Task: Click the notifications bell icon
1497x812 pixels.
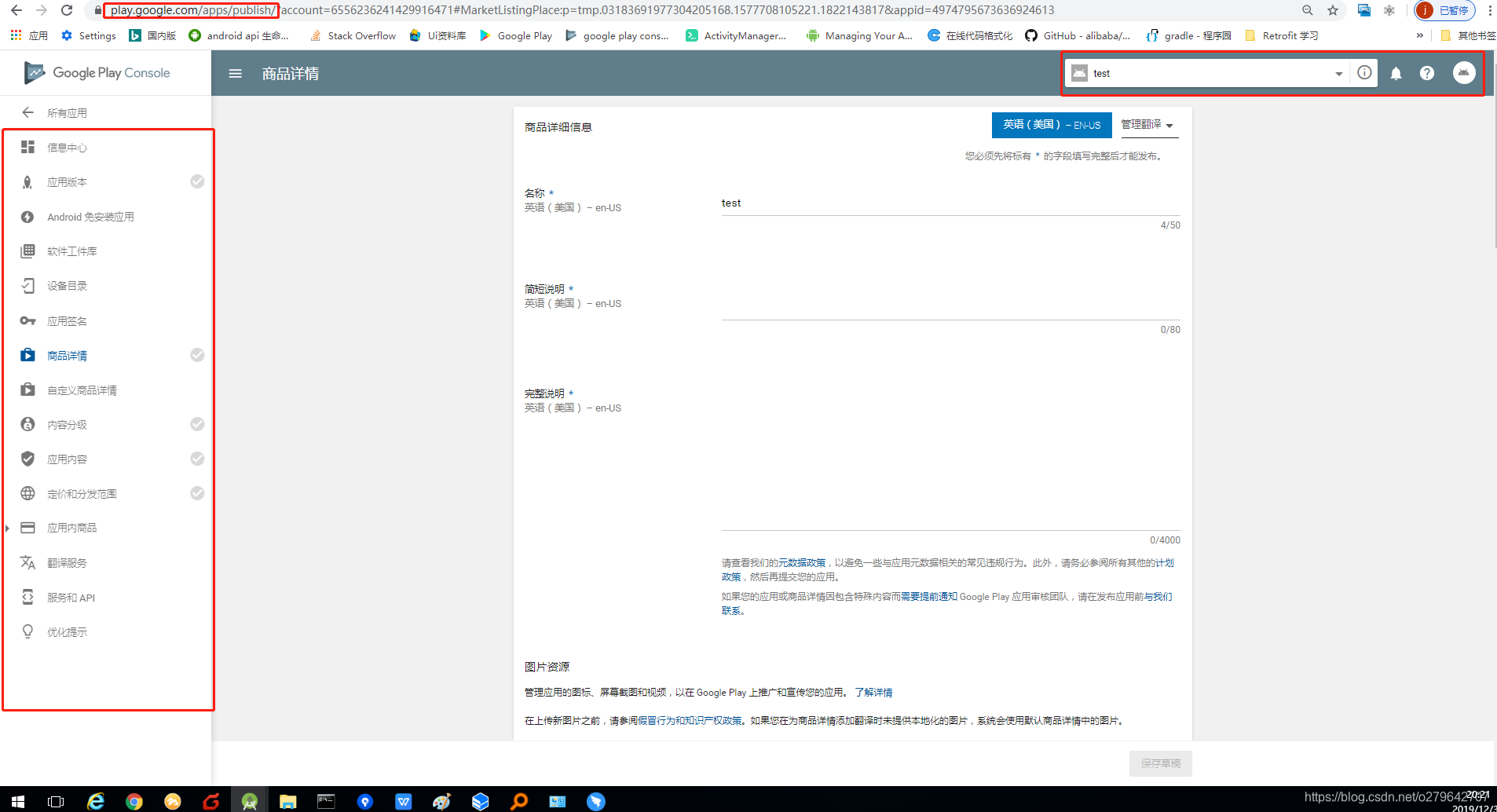Action: pos(1396,73)
